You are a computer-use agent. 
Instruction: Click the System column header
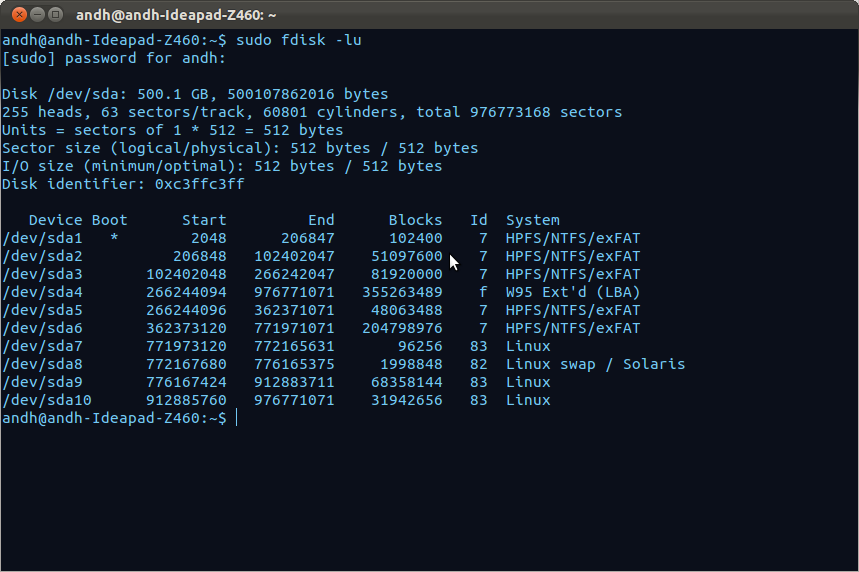[532, 220]
